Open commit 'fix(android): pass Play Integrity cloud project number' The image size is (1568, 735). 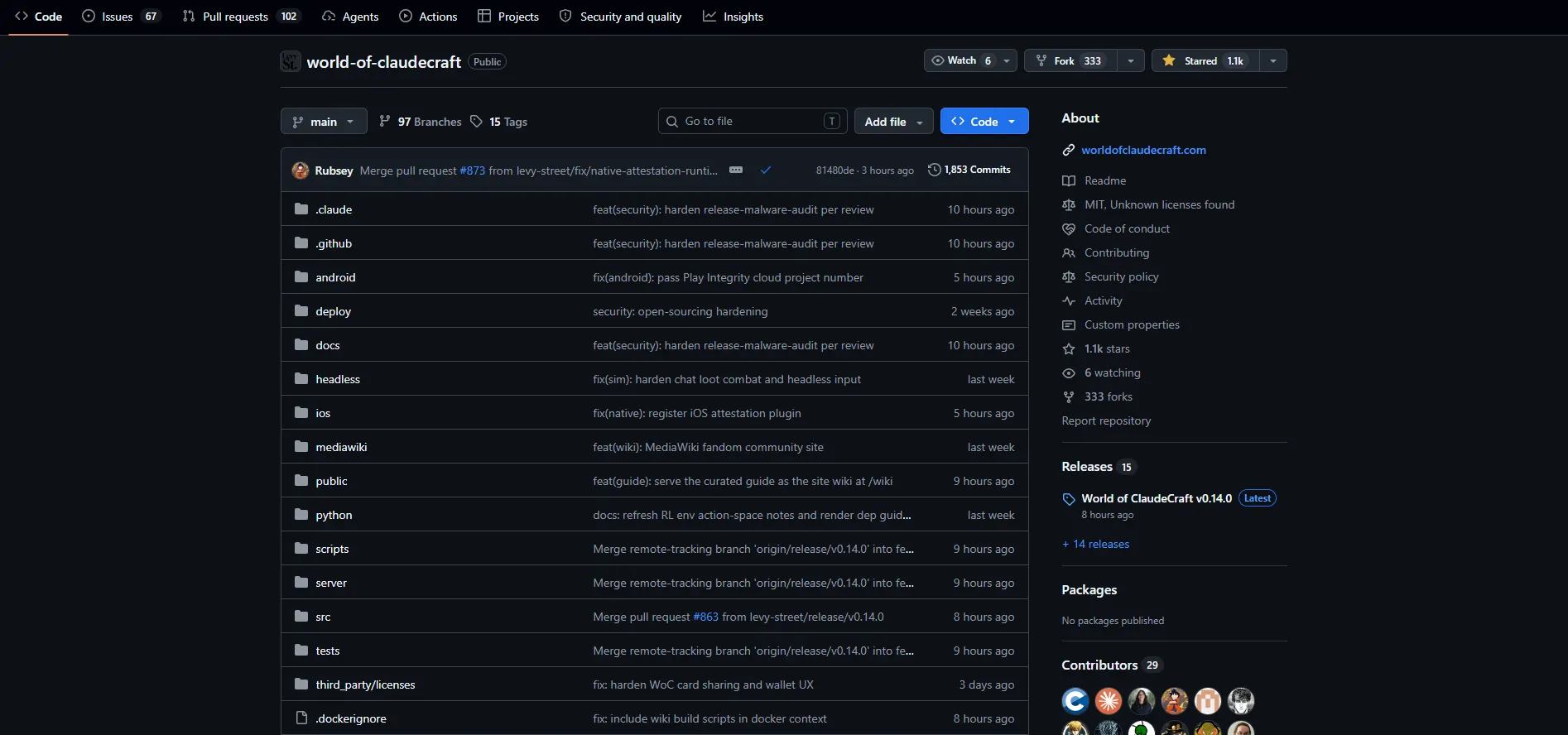point(728,277)
